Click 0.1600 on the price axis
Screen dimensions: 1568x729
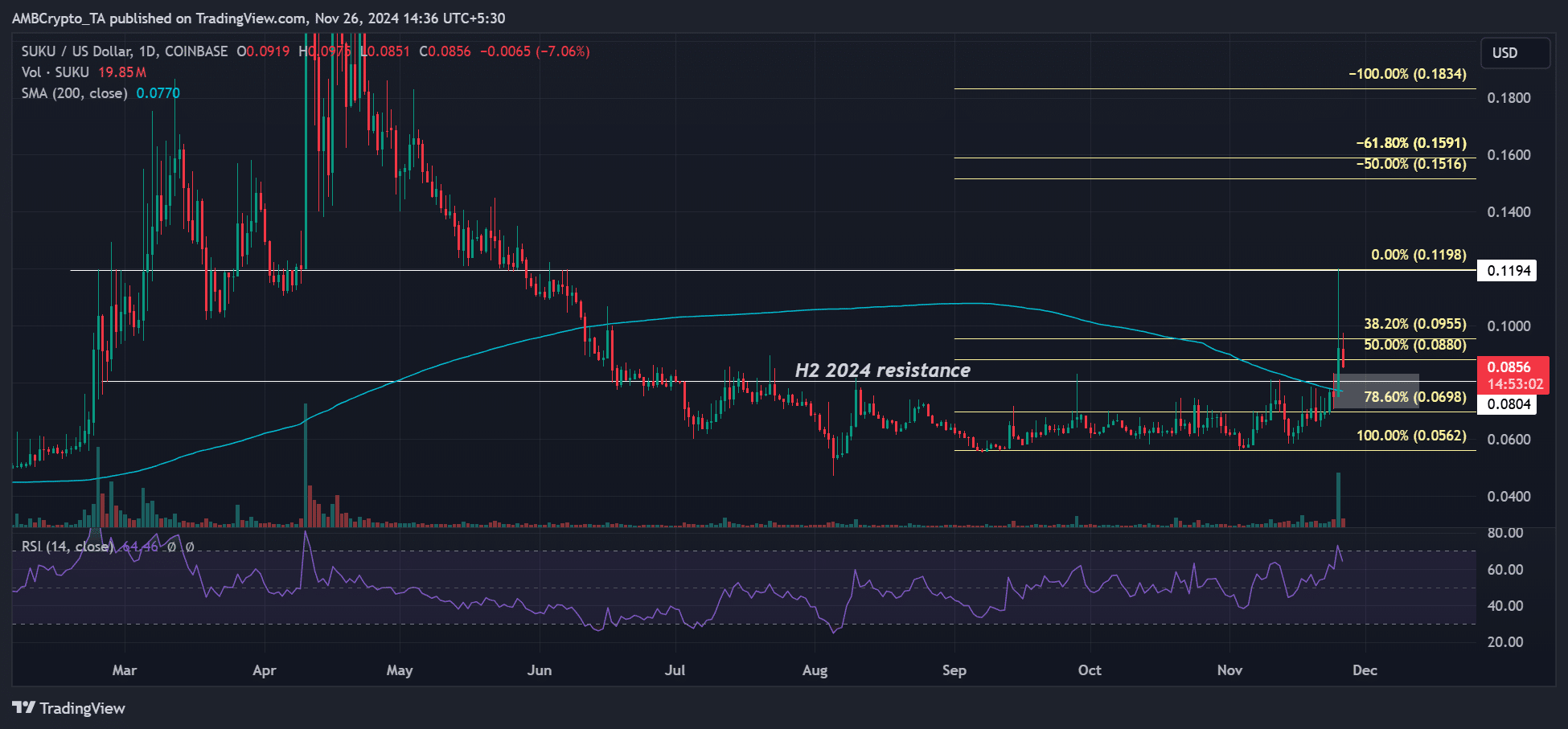[x=1508, y=155]
